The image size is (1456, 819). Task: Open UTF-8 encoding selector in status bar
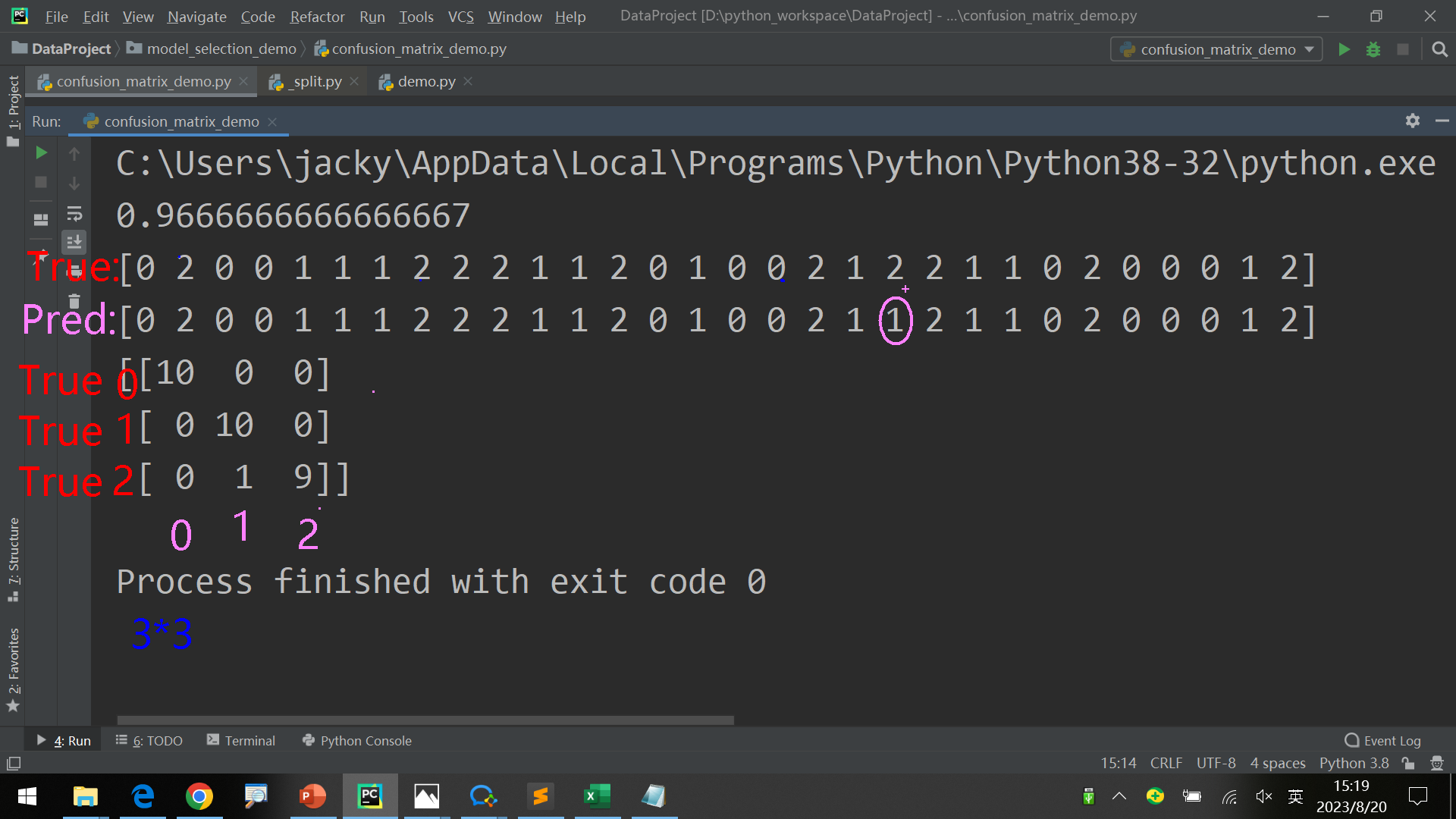tap(1216, 763)
